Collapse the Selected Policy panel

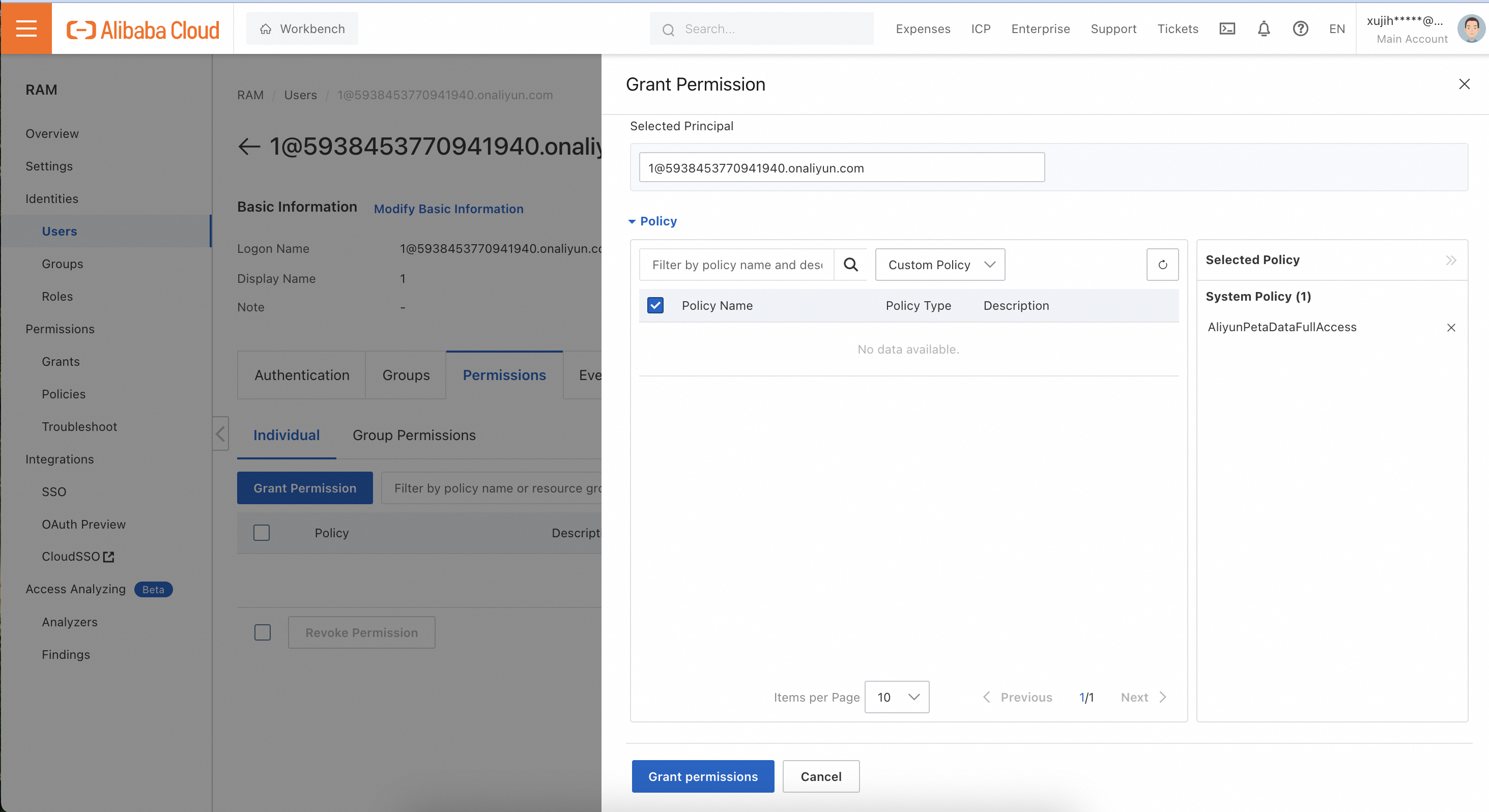click(1451, 260)
